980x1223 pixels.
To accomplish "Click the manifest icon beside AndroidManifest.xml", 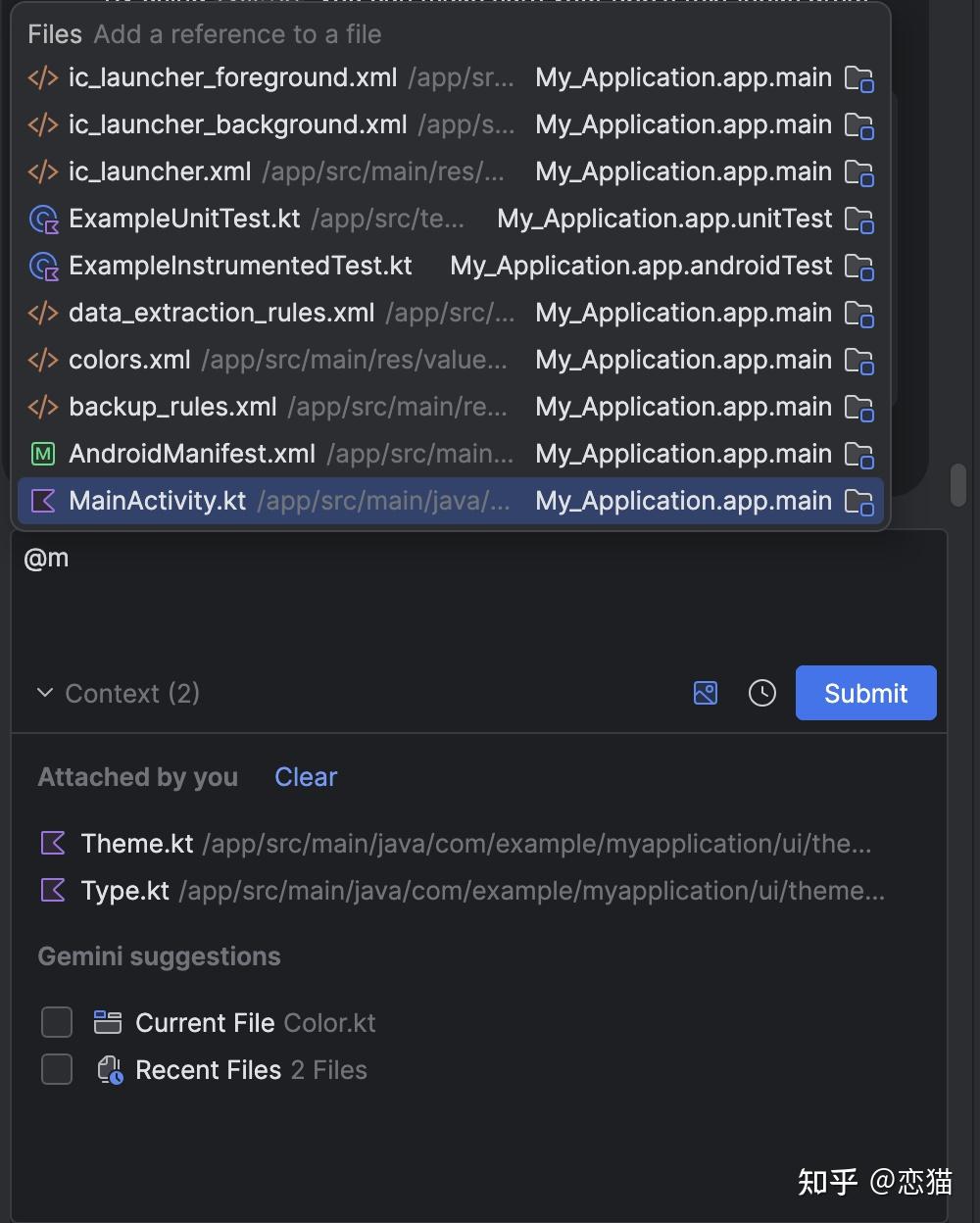I will (42, 454).
